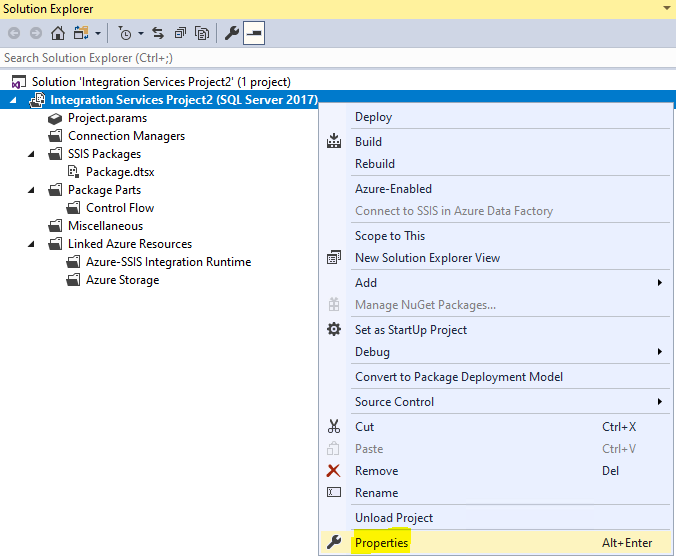Screen dimensions: 676x556
Task: Click the Linked Azure Resources folder icon
Action: coord(55,244)
